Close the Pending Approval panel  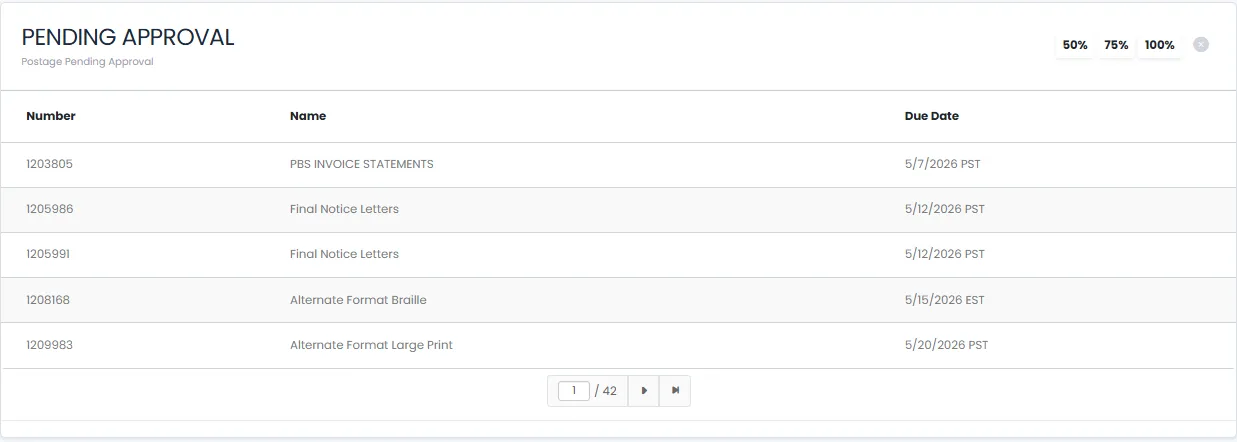pyautogui.click(x=1201, y=45)
